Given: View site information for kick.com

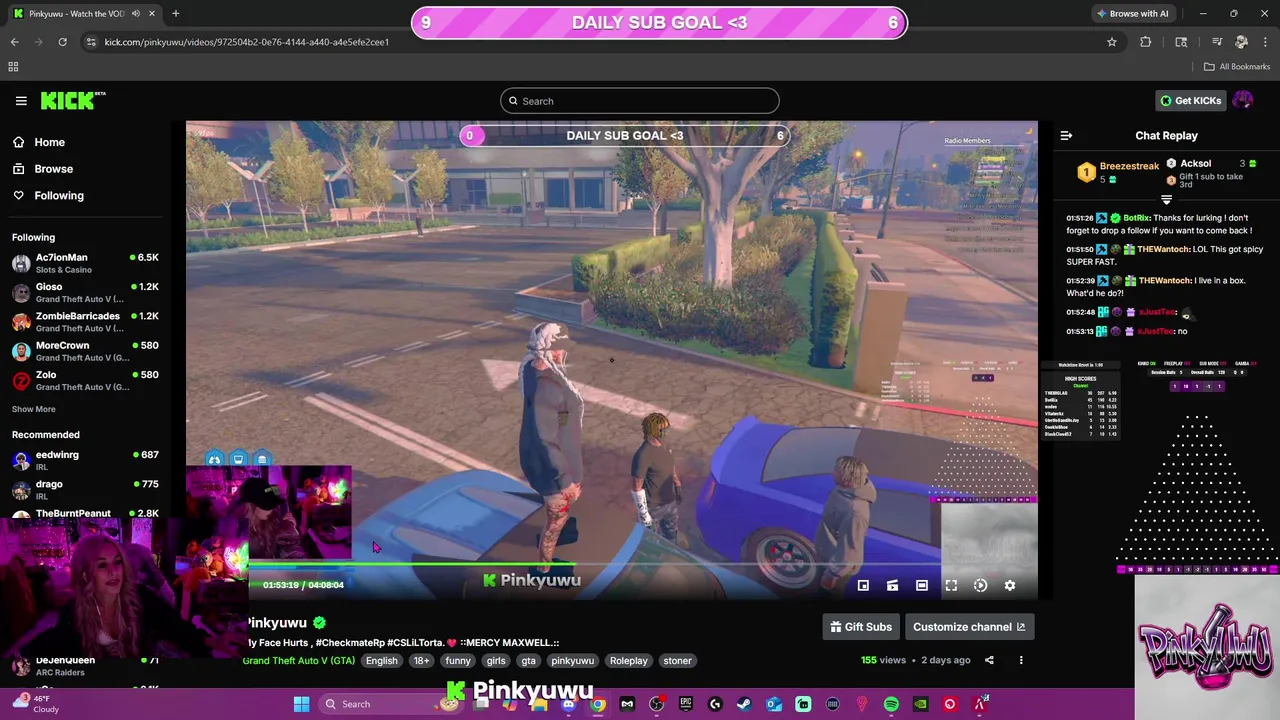Looking at the screenshot, I should click(x=91, y=42).
